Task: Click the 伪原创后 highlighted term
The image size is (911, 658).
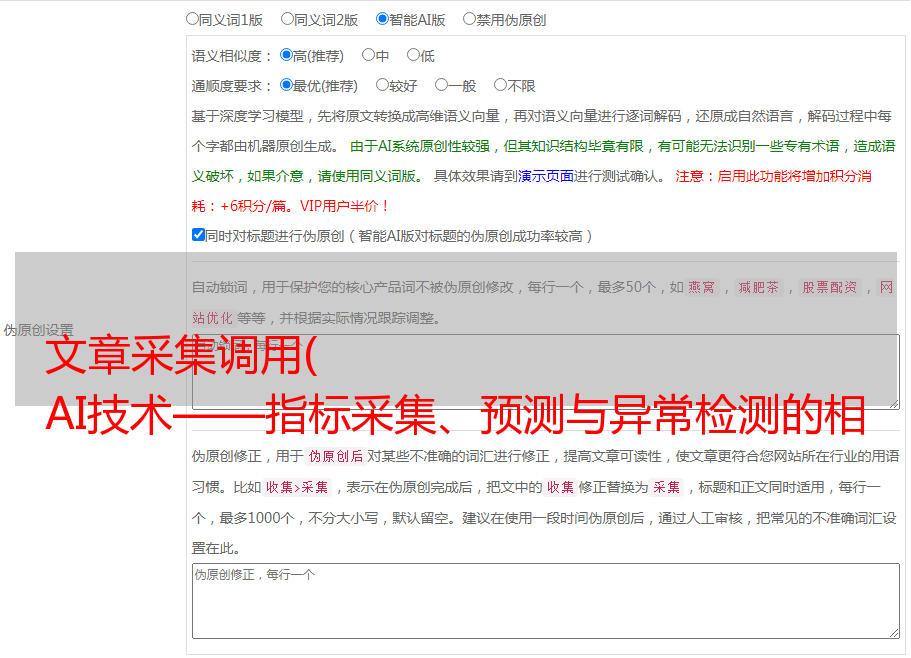Action: [x=336, y=456]
